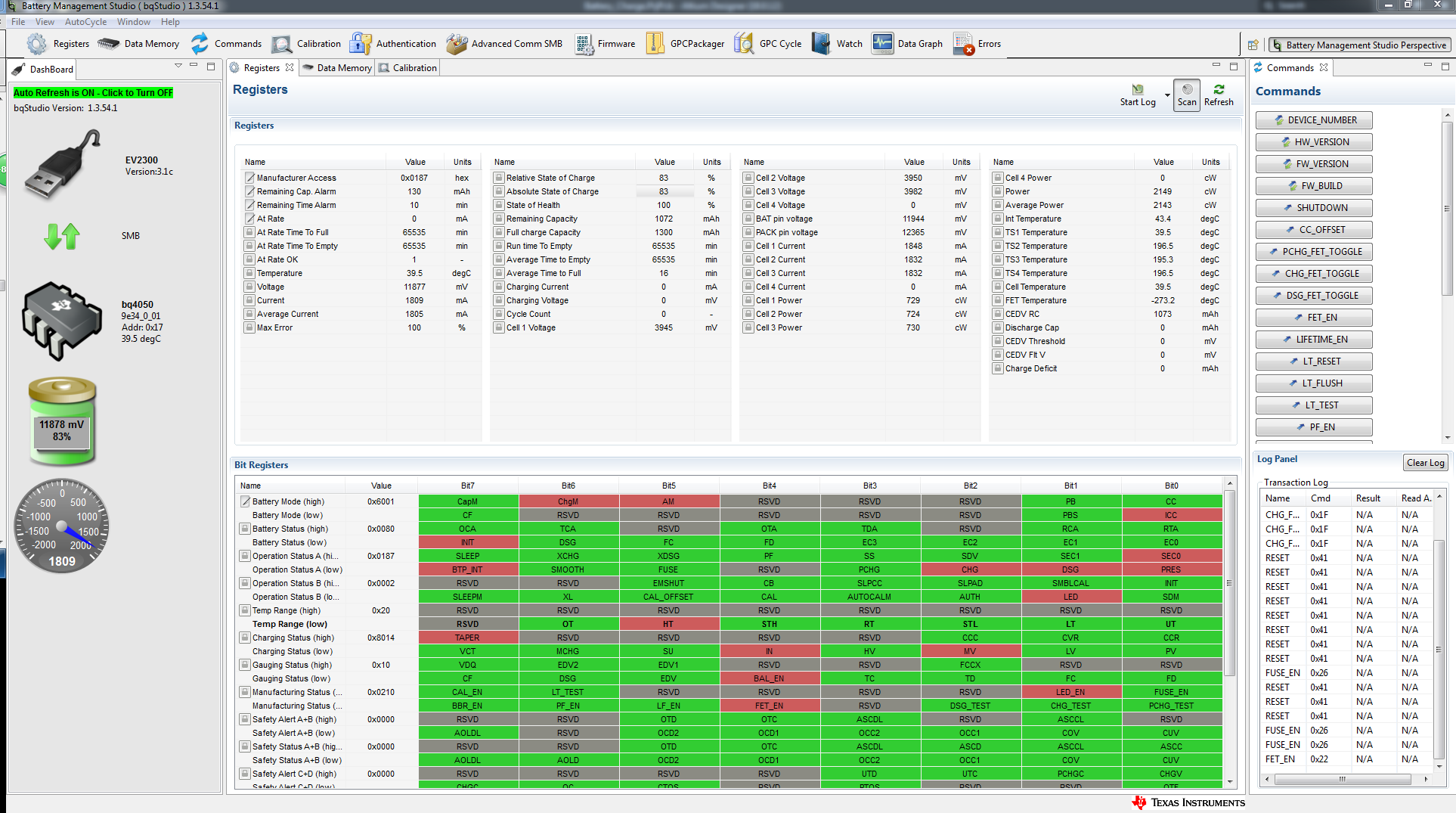Click the current gauge showing 1809
Viewport: 1456px width, 813px height.
click(62, 526)
